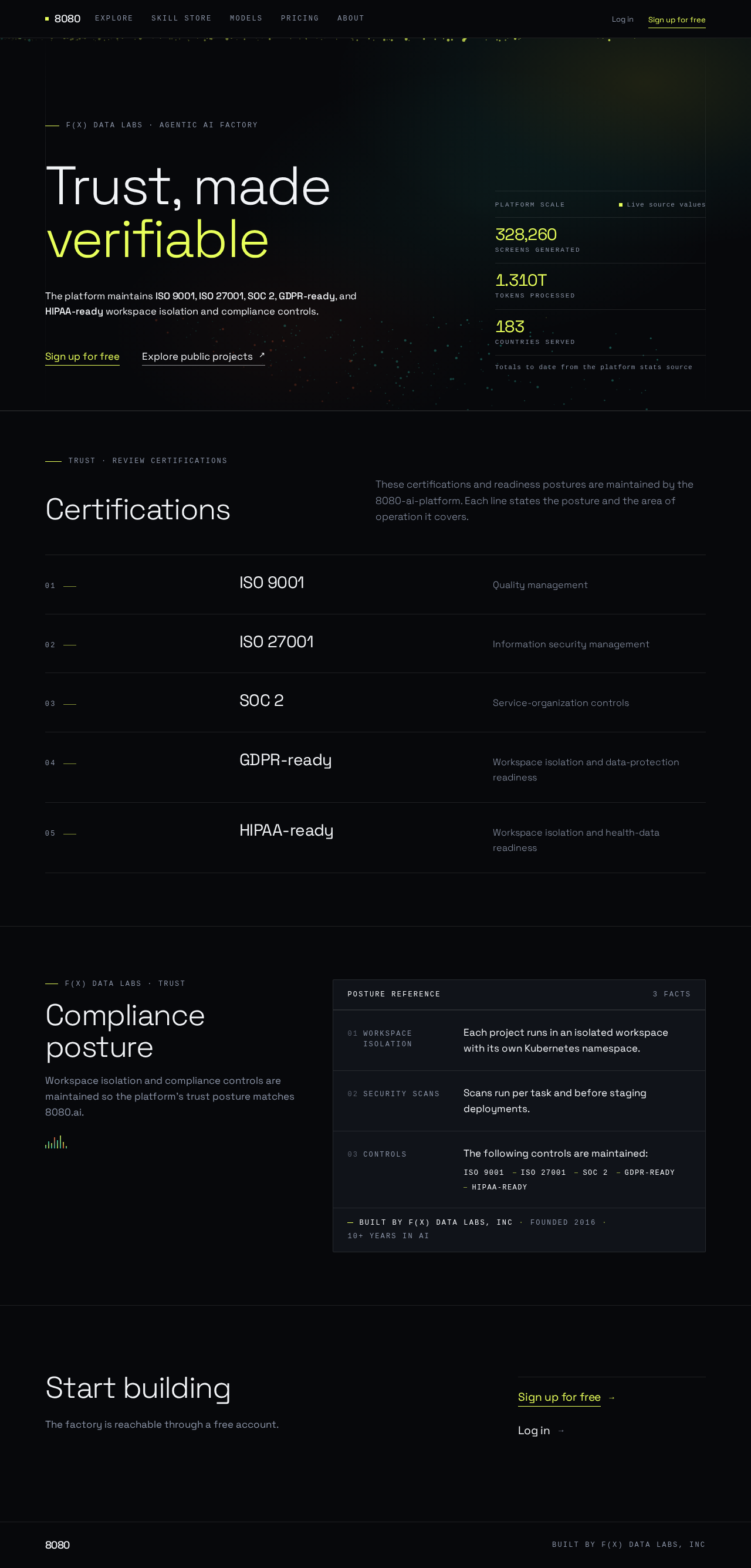Select the Security Scans fact row
This screenshot has height=1568, width=751.
pos(519,1100)
